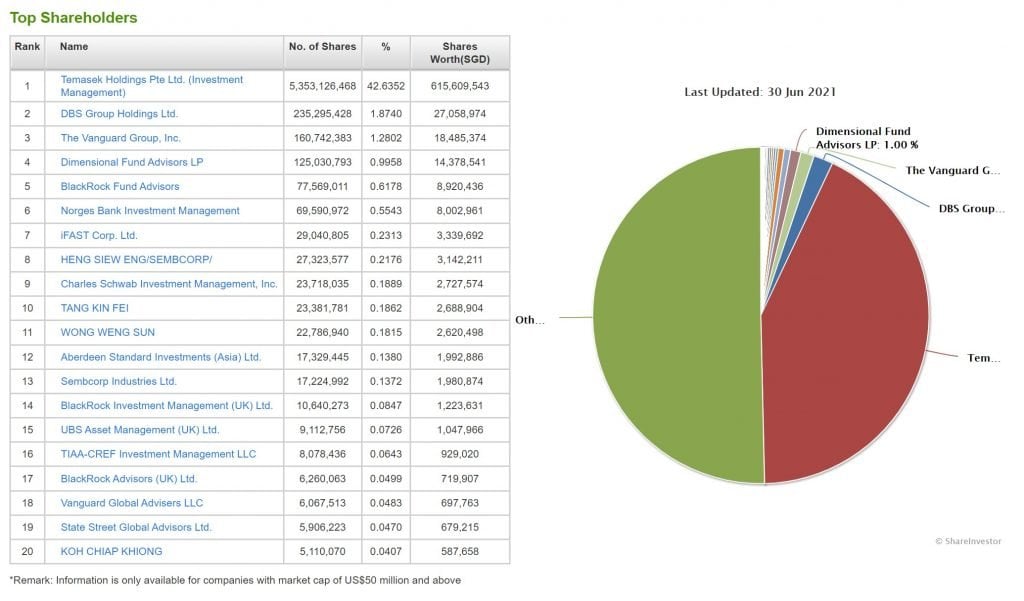Click shares worth 18,485,374
1024x601 pixels.
(460, 138)
